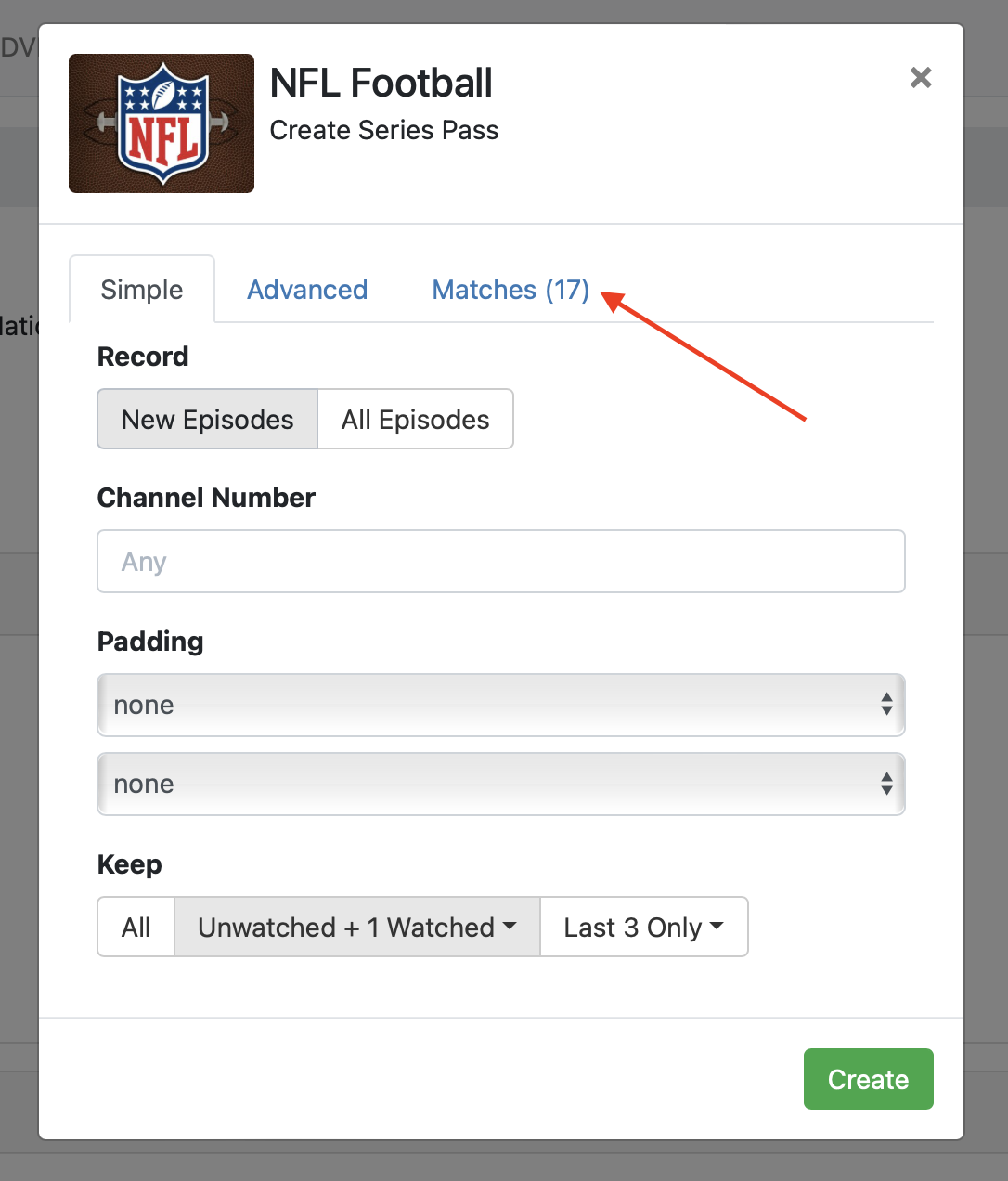
Task: Select All Episodes recording option
Action: [415, 420]
